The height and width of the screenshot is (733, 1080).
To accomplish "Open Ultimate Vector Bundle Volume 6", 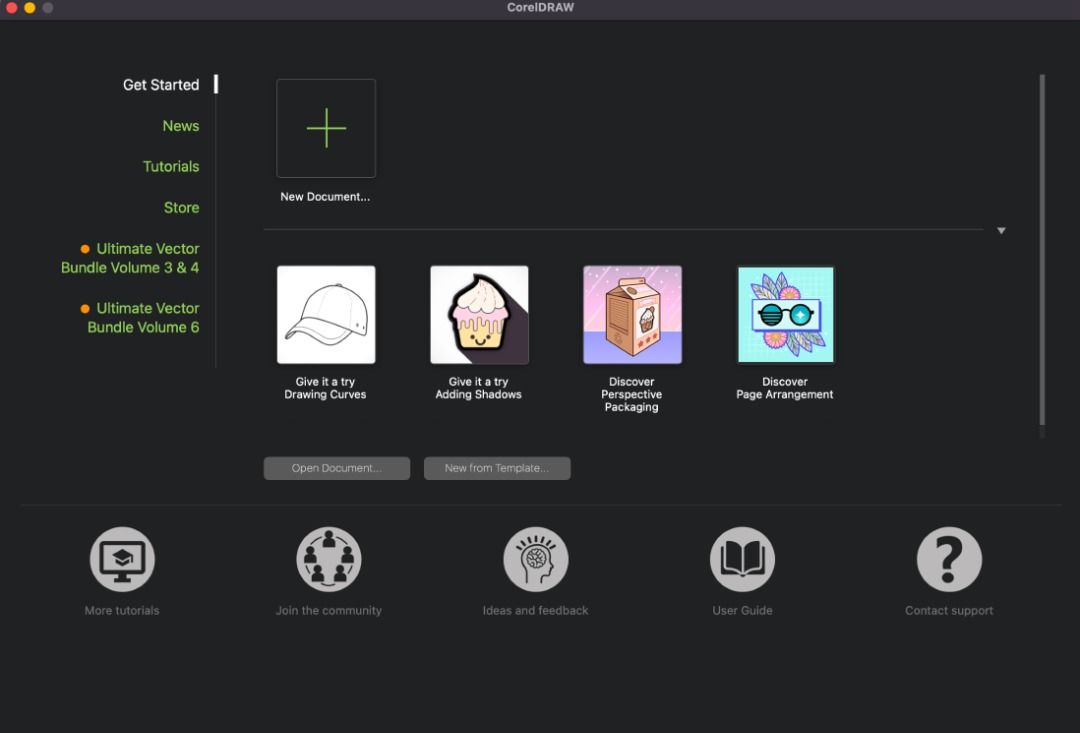I will click(x=143, y=318).
